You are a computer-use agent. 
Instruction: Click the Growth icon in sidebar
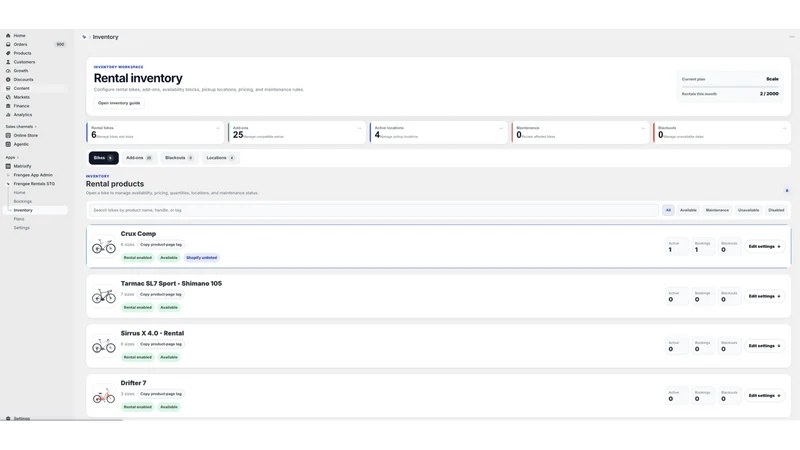pyautogui.click(x=8, y=71)
